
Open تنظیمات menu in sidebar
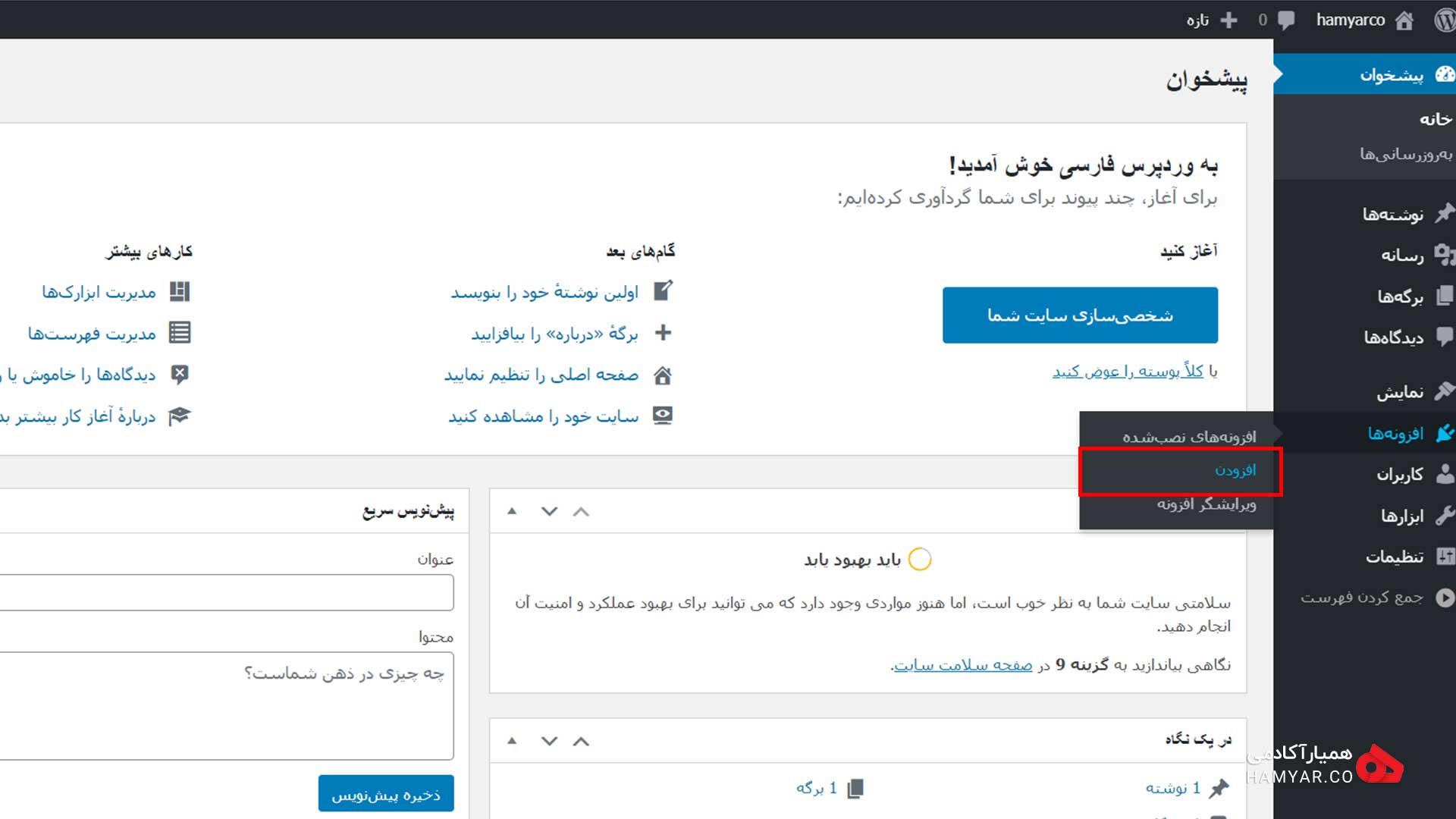tap(1395, 557)
